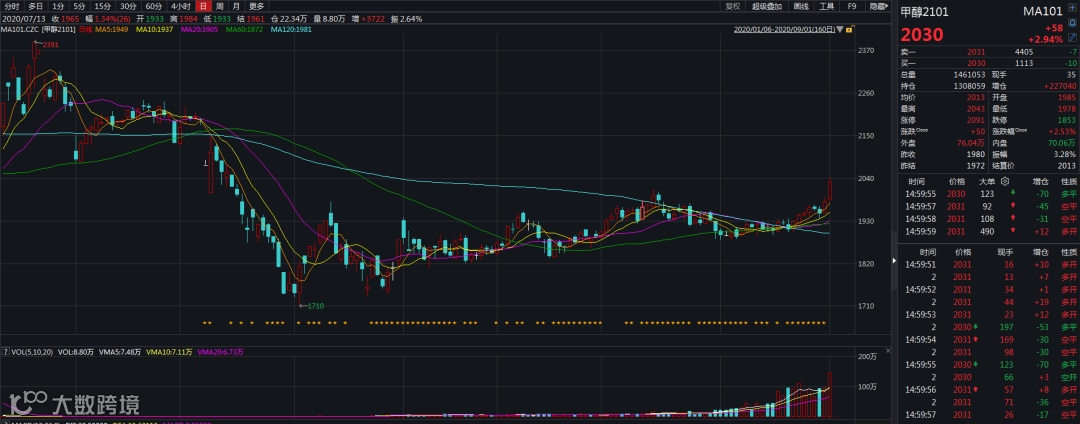
Task: Open large-order settings gear icon
Action: pyautogui.click(x=1004, y=182)
